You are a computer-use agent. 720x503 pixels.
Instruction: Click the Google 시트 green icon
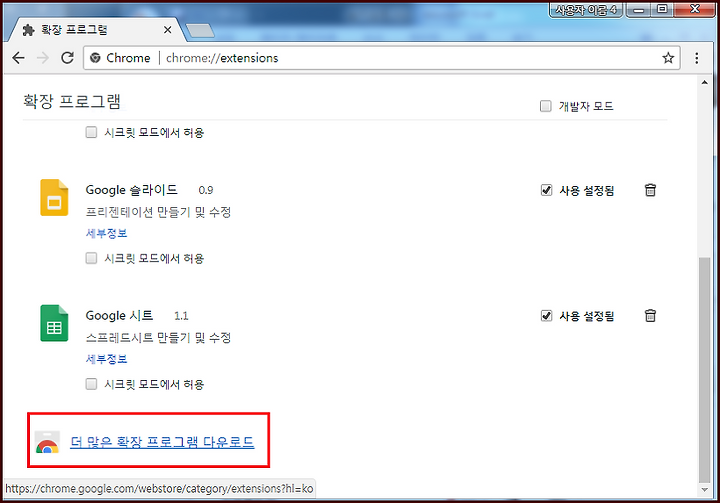tap(54, 323)
